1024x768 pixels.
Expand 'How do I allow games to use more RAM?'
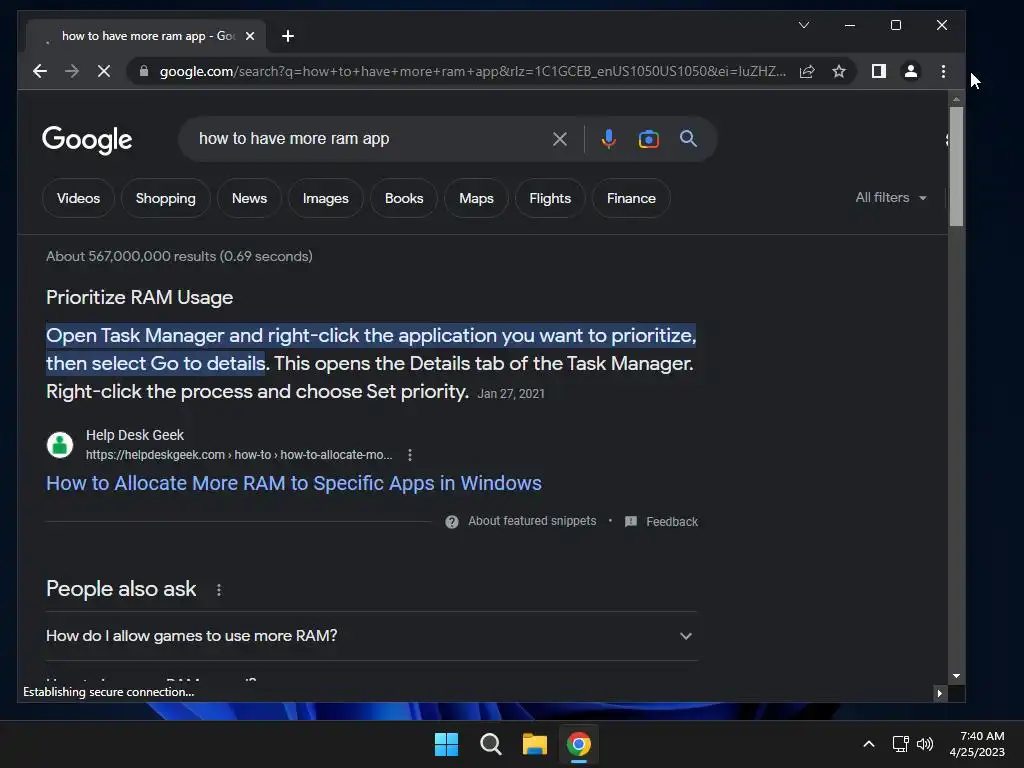pyautogui.click(x=371, y=636)
